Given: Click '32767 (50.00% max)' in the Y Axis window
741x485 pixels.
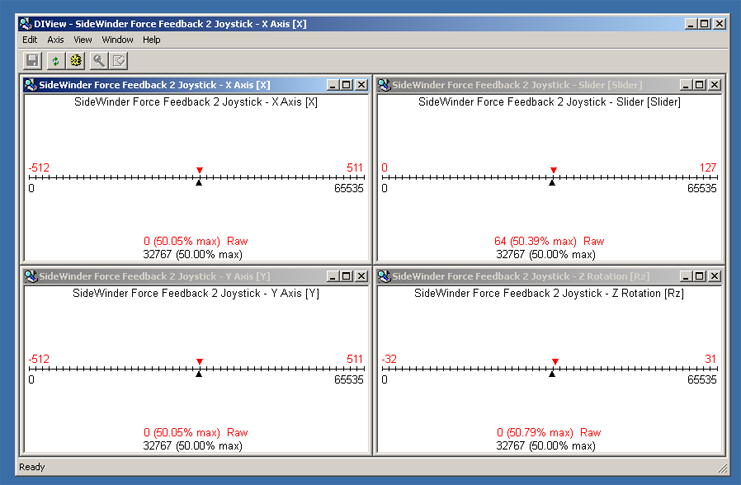Looking at the screenshot, I should click(193, 446).
